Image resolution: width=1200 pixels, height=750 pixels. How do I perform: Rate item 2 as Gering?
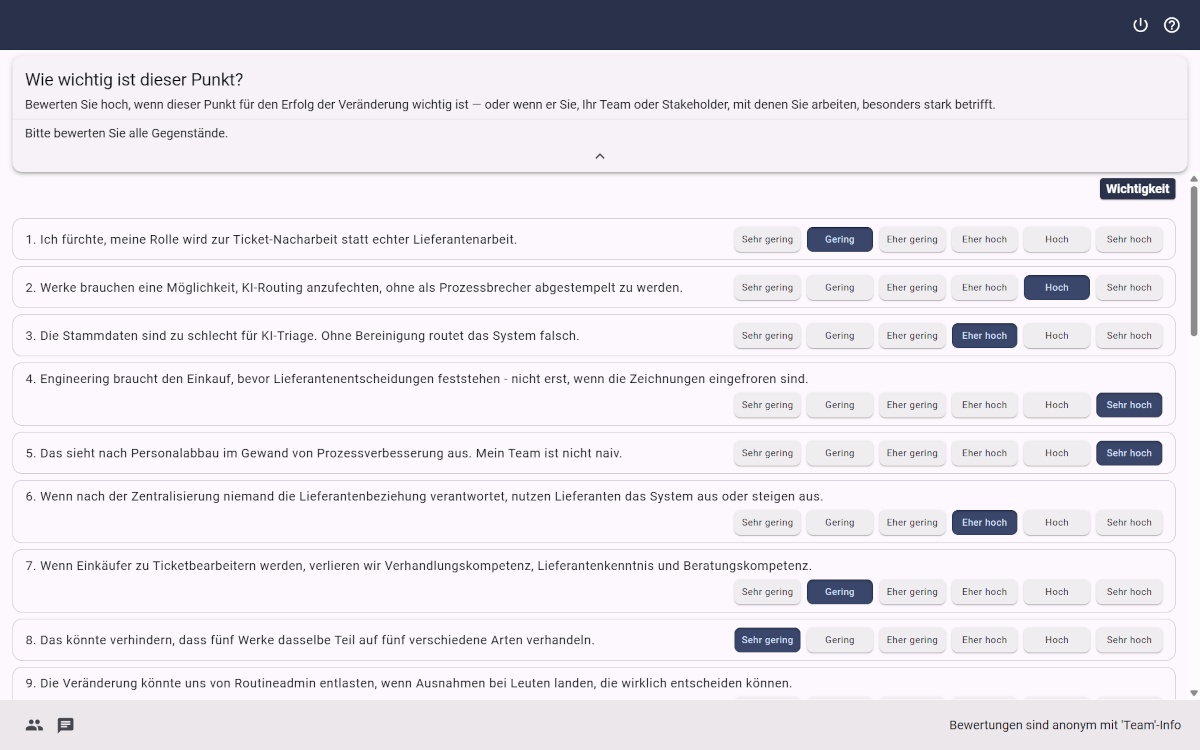coord(840,287)
